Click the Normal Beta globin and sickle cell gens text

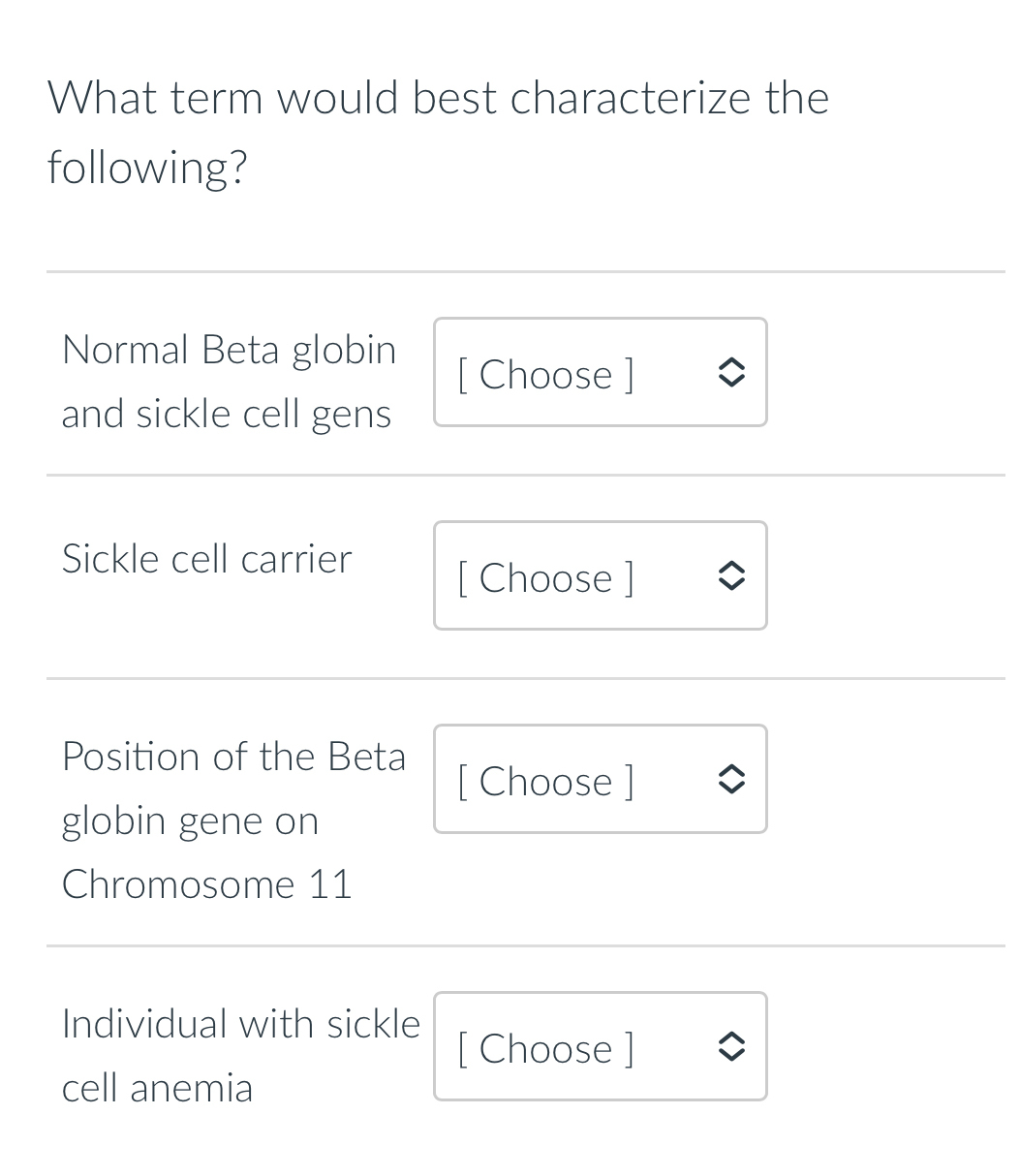[x=229, y=381]
